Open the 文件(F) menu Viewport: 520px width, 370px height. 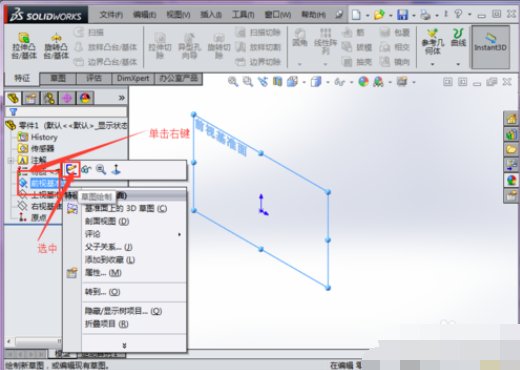click(111, 15)
